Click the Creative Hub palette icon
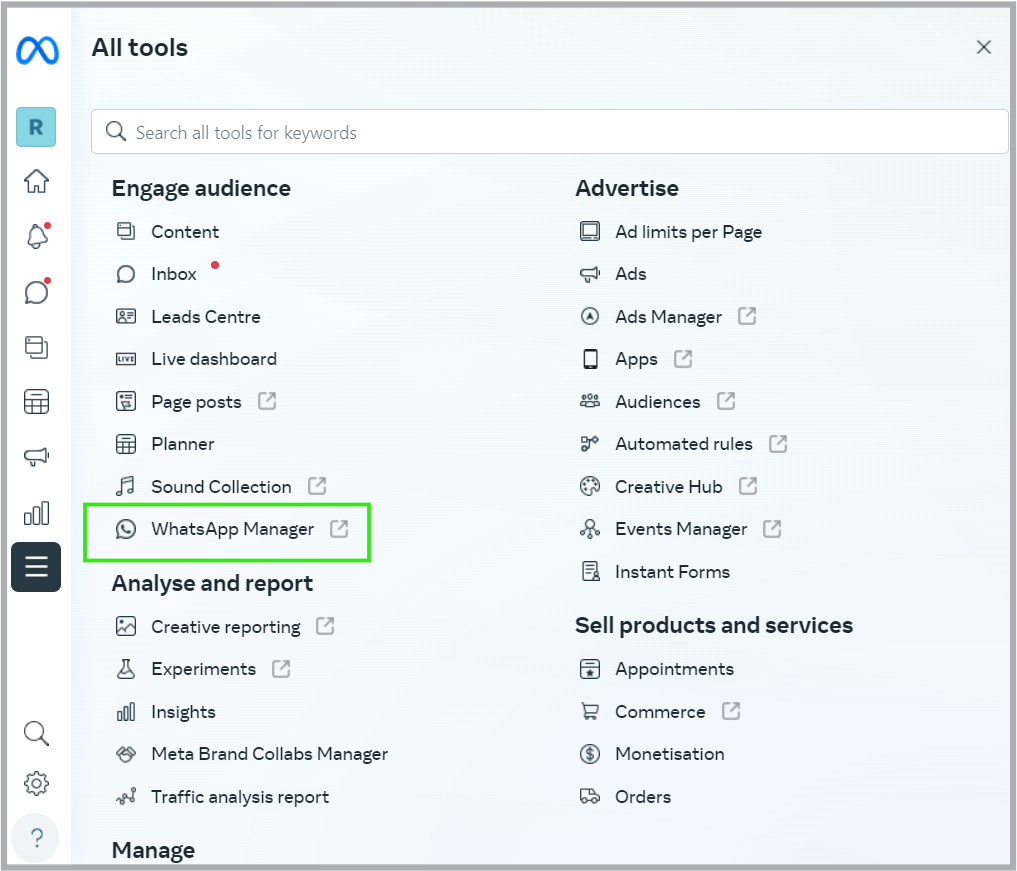The width and height of the screenshot is (1017, 871). coord(590,486)
